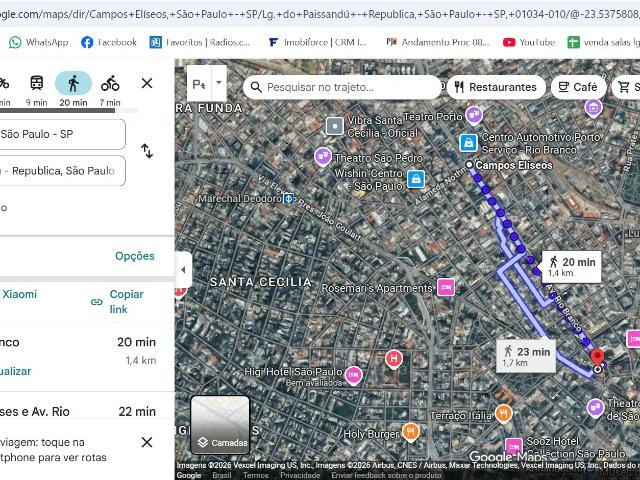Viewport: 640px width, 480px height.
Task: Open the WhatsApp bookmark
Action: (39, 42)
